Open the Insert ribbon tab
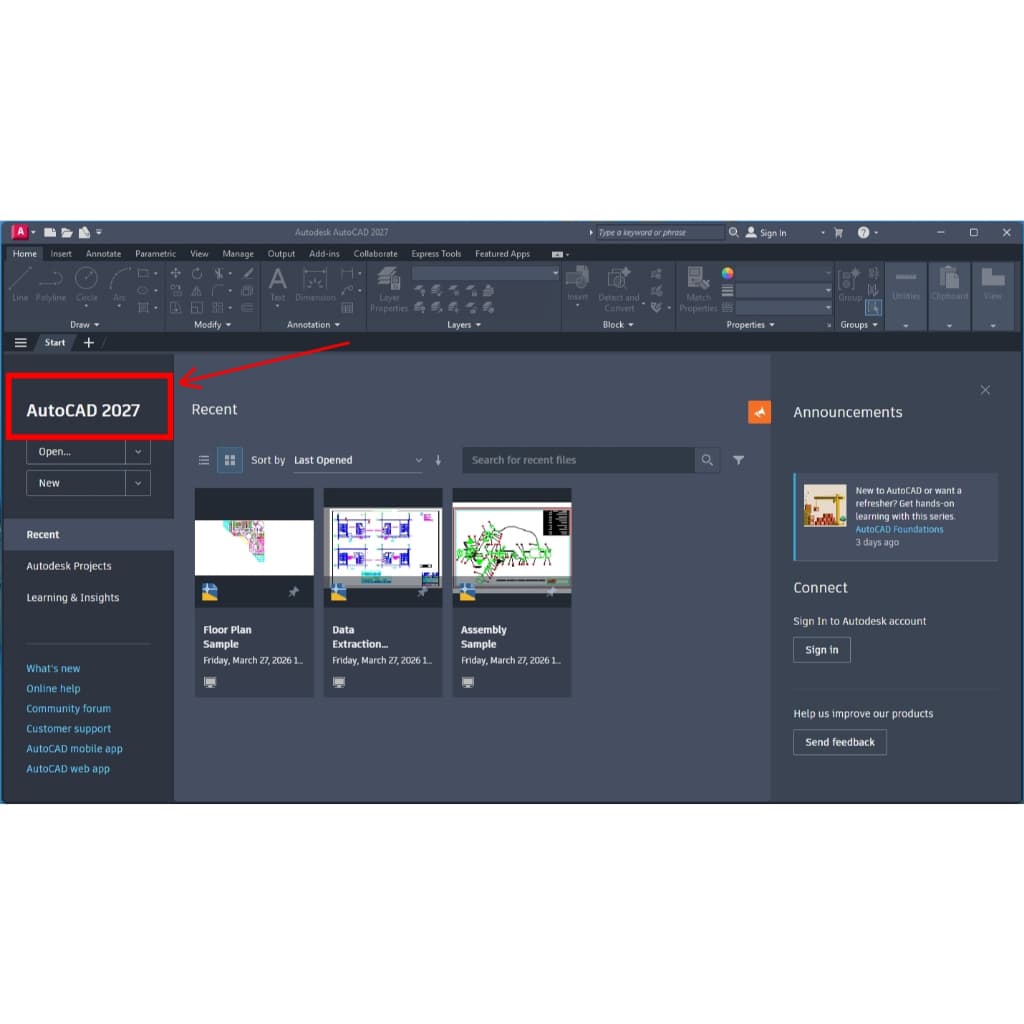 [61, 253]
